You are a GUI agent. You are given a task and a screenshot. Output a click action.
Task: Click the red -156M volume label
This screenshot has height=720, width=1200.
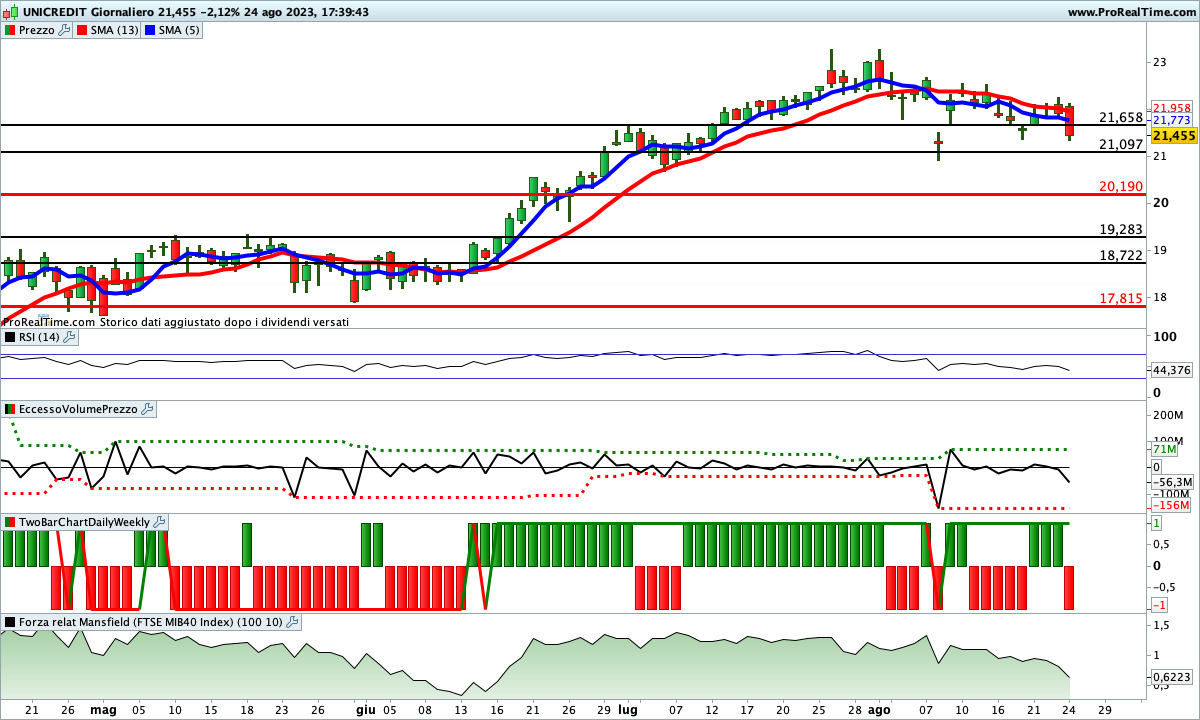click(x=1170, y=506)
